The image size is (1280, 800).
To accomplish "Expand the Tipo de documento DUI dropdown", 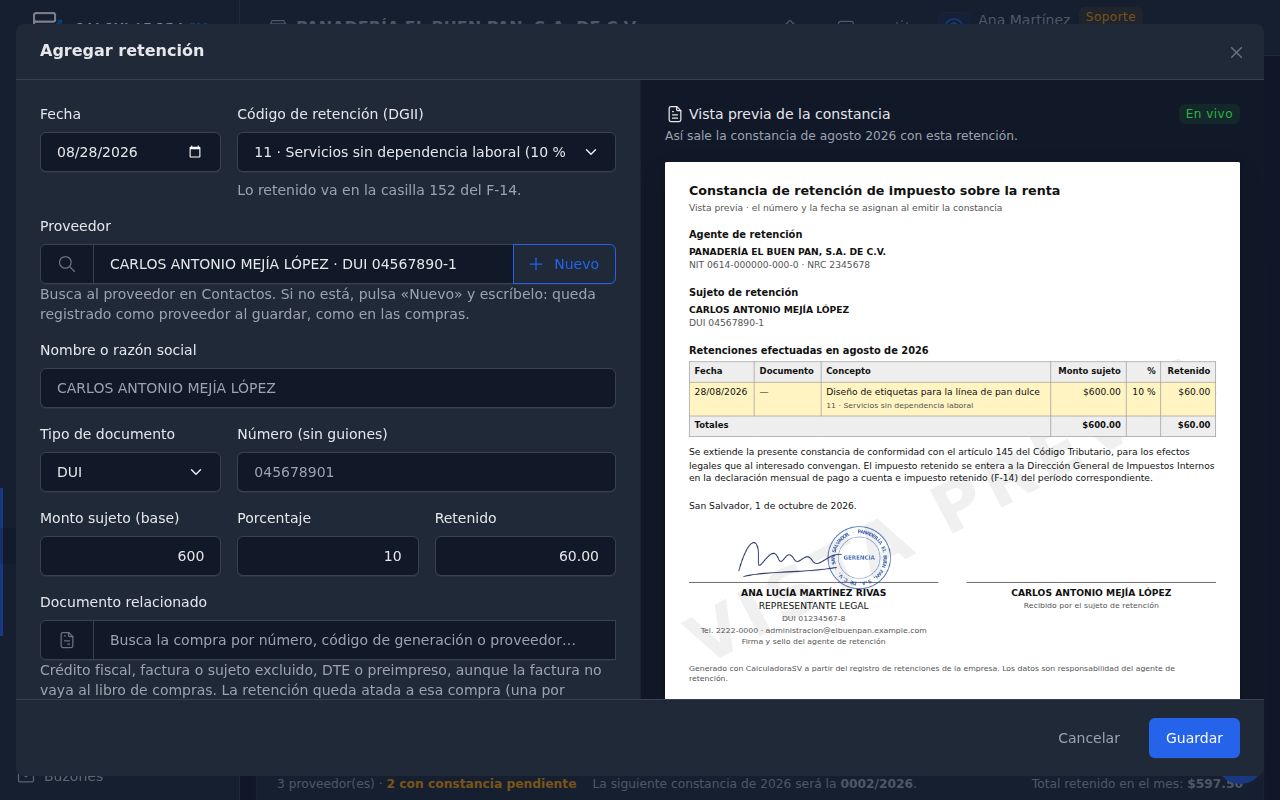I will coord(130,472).
